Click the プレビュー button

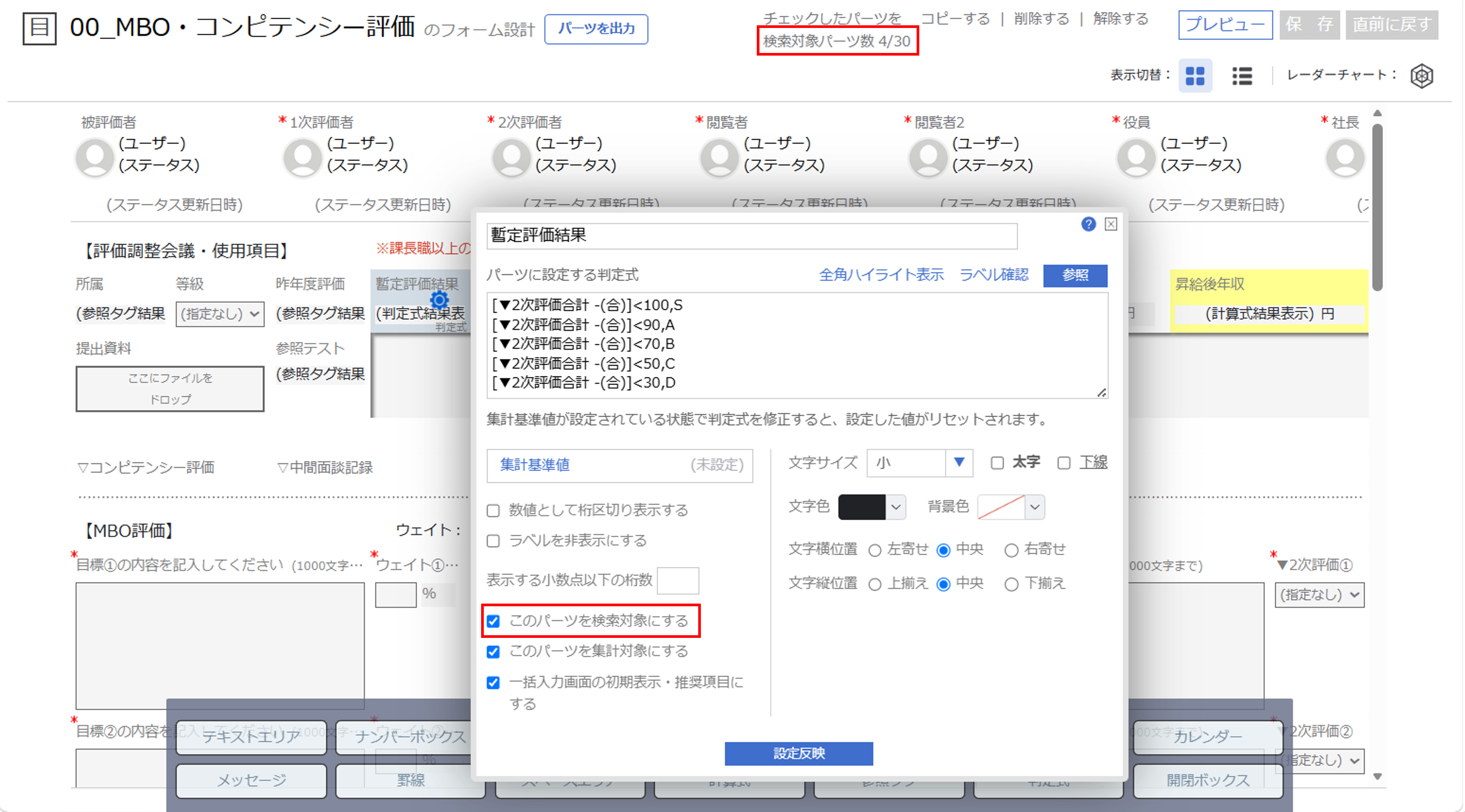point(1225,24)
